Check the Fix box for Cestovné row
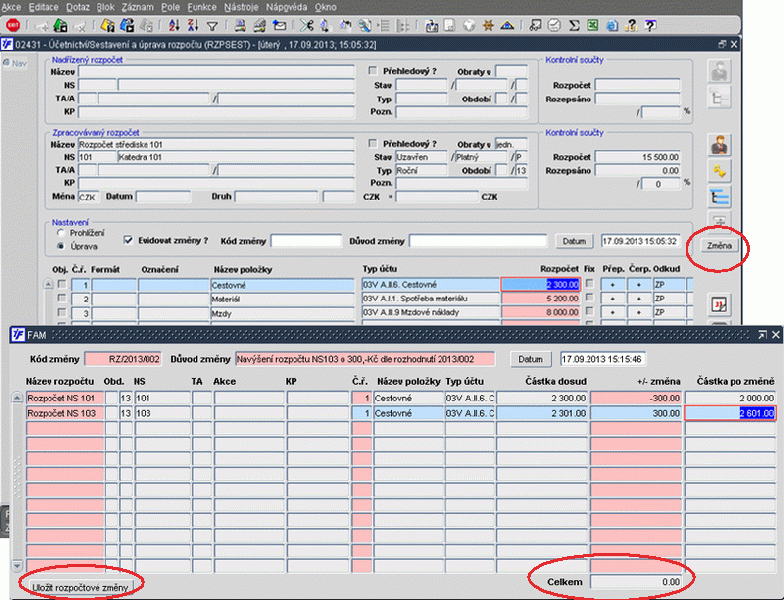Screen dimensions: 784x600 tap(589, 285)
